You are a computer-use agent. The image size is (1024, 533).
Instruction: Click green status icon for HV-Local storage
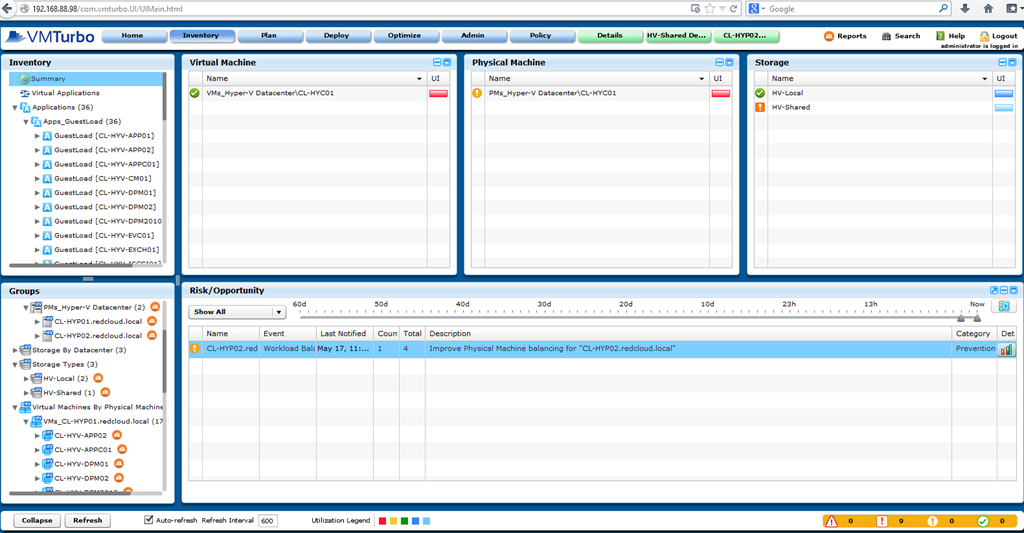[x=760, y=93]
